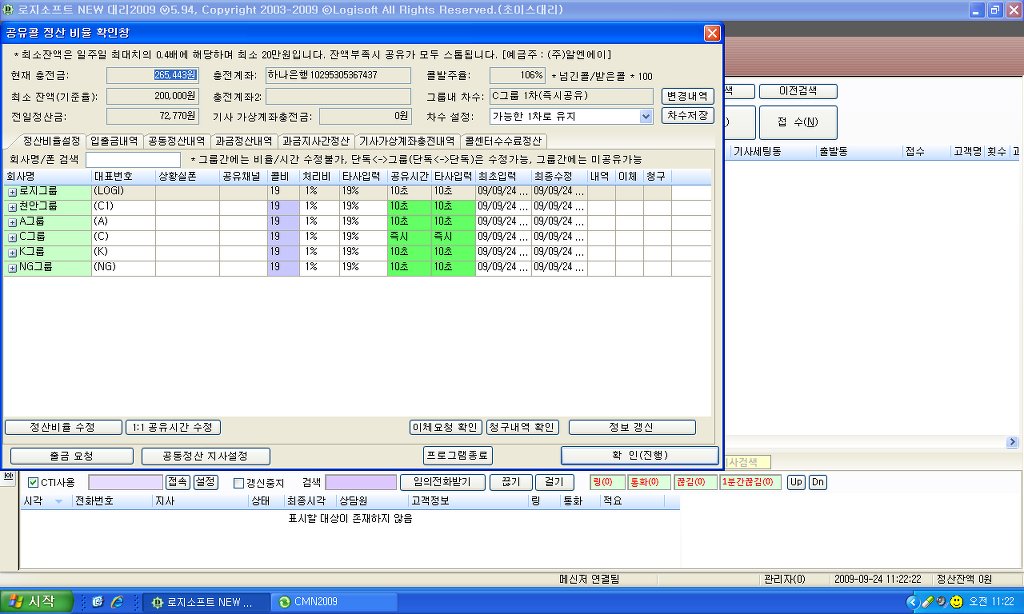Image resolution: width=1024 pixels, height=614 pixels.
Task: Click the 정산비율 수정 button
Action: pos(63,427)
